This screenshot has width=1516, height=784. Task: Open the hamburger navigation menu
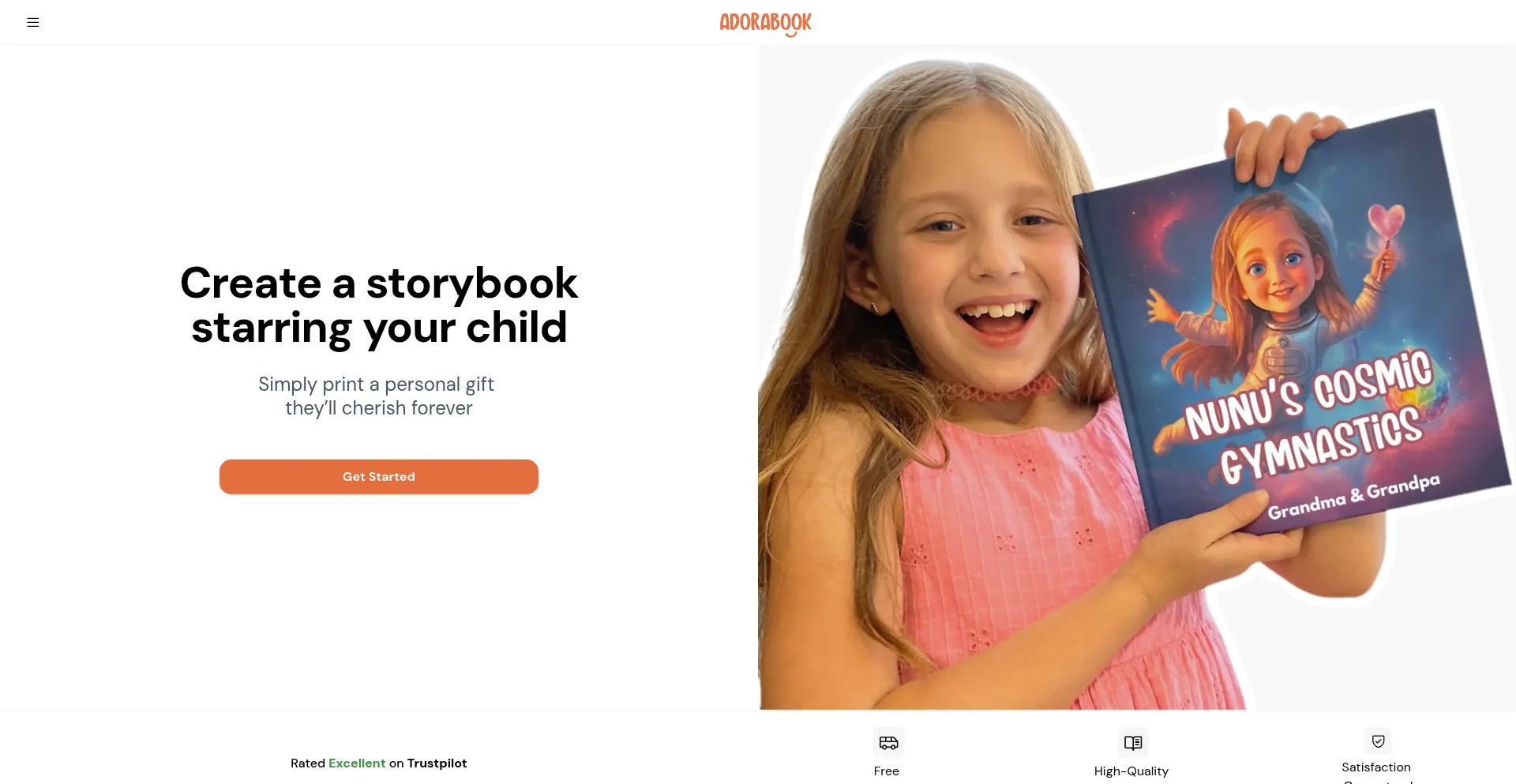coord(33,22)
